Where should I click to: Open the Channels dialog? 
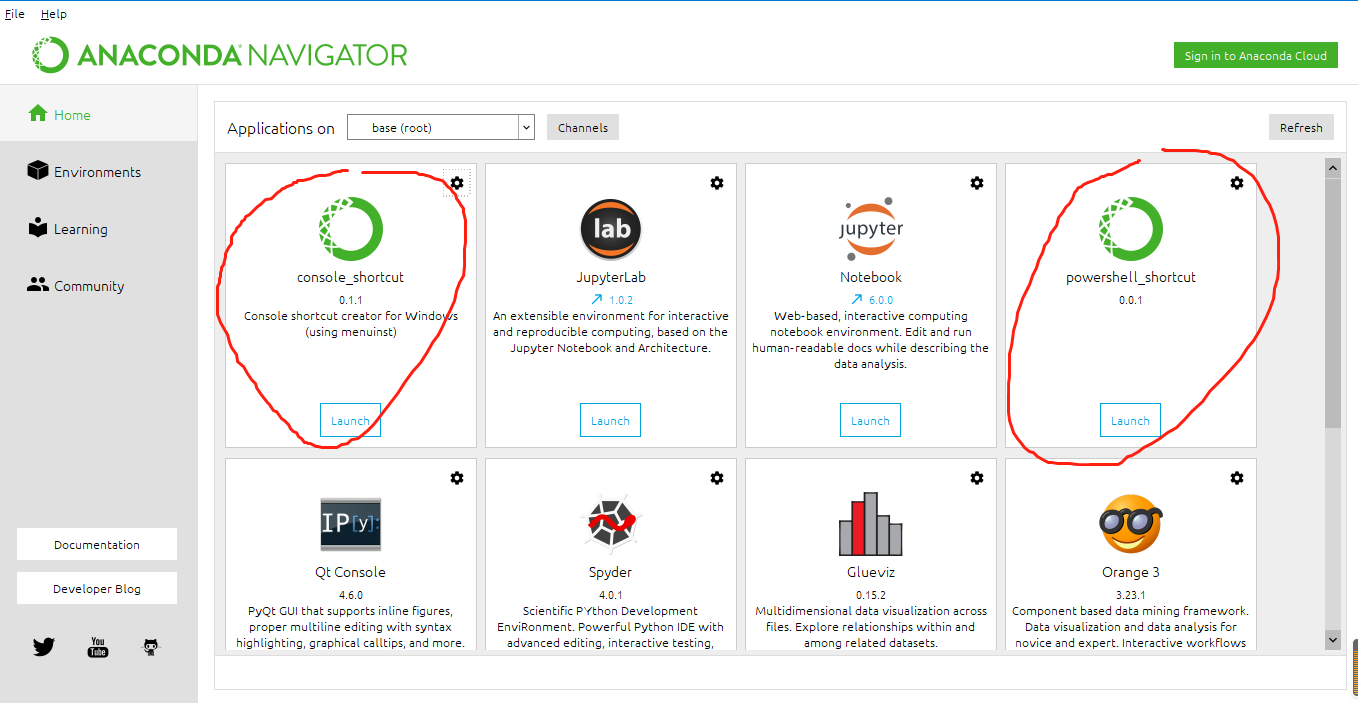coord(583,127)
